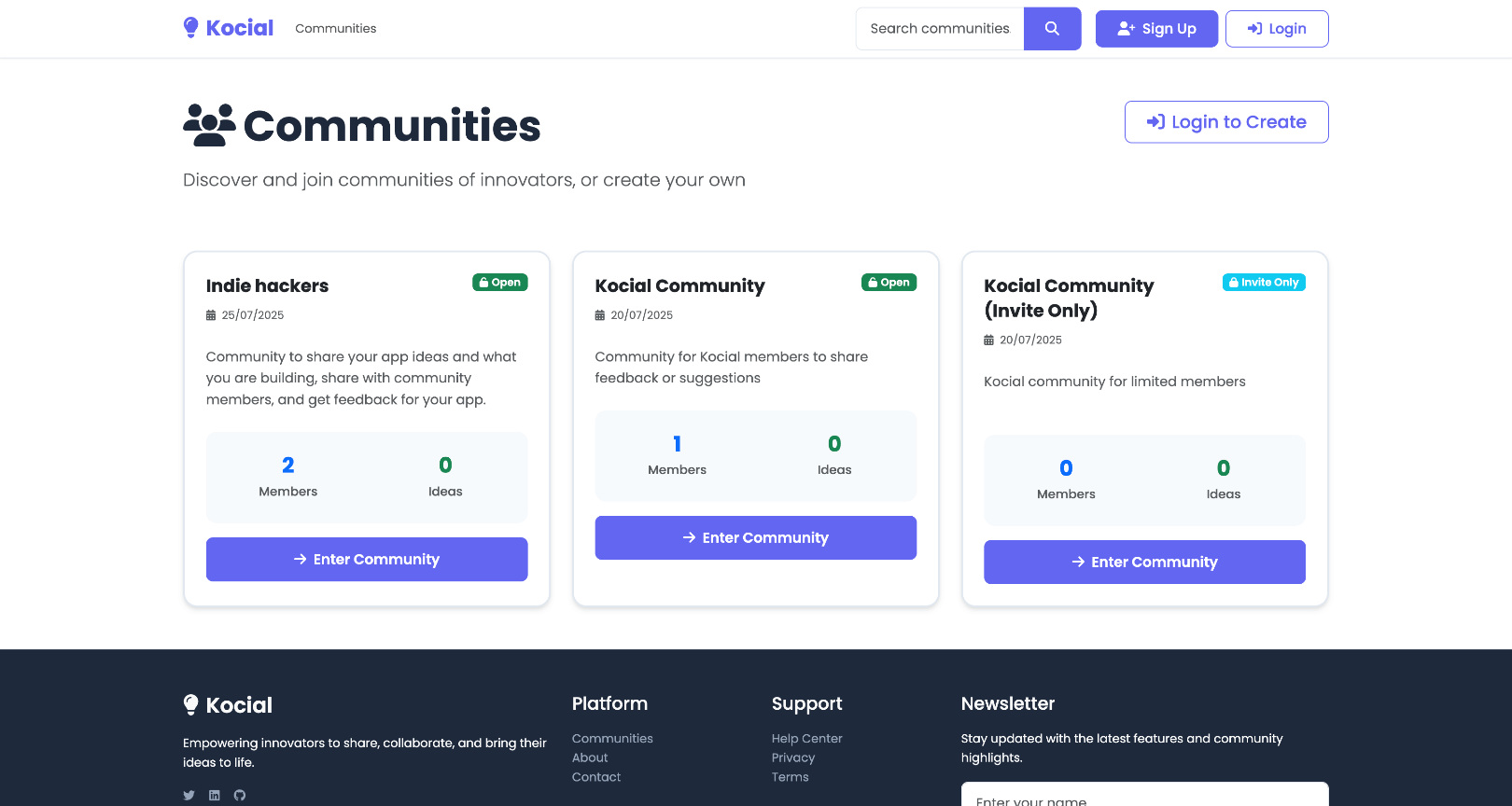Enter the Kocial Community
This screenshot has width=1512, height=806.
coord(756,538)
